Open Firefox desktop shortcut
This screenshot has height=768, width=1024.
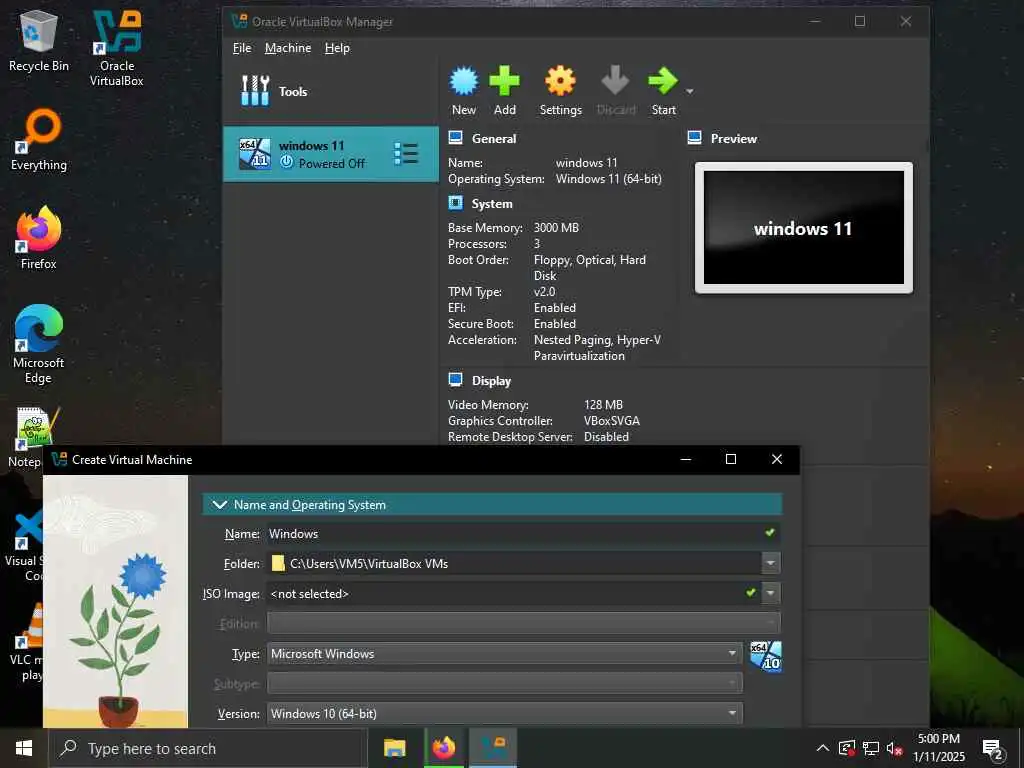pyautogui.click(x=39, y=238)
